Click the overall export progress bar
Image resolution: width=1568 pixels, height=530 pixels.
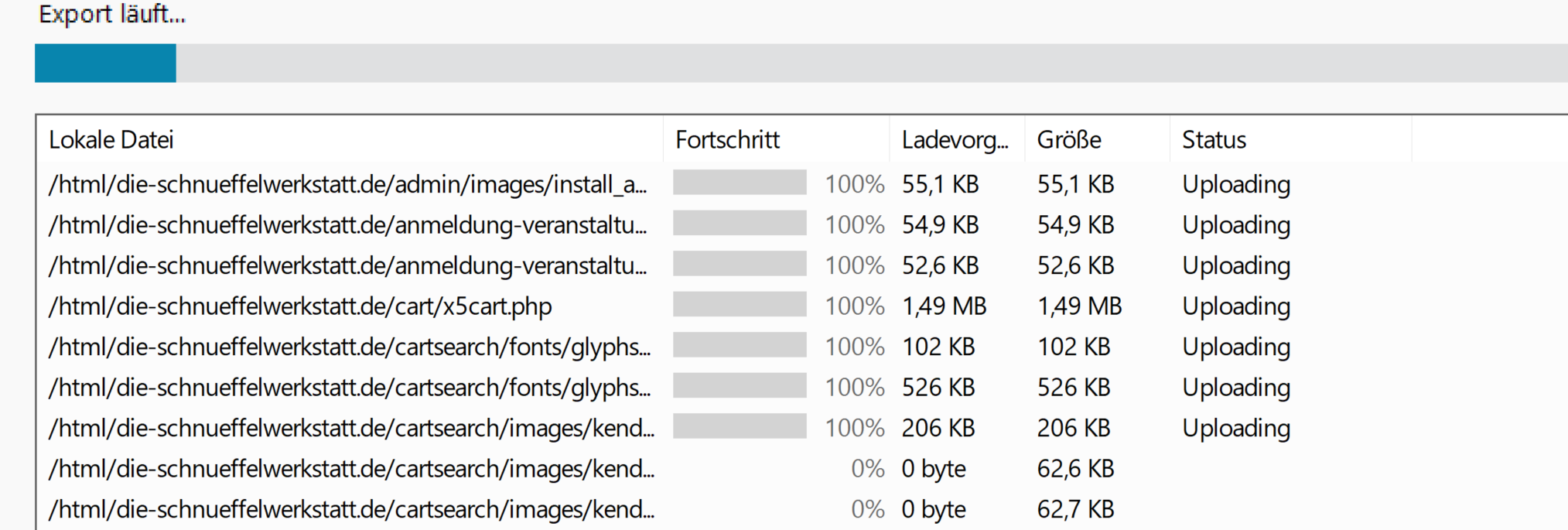801,63
